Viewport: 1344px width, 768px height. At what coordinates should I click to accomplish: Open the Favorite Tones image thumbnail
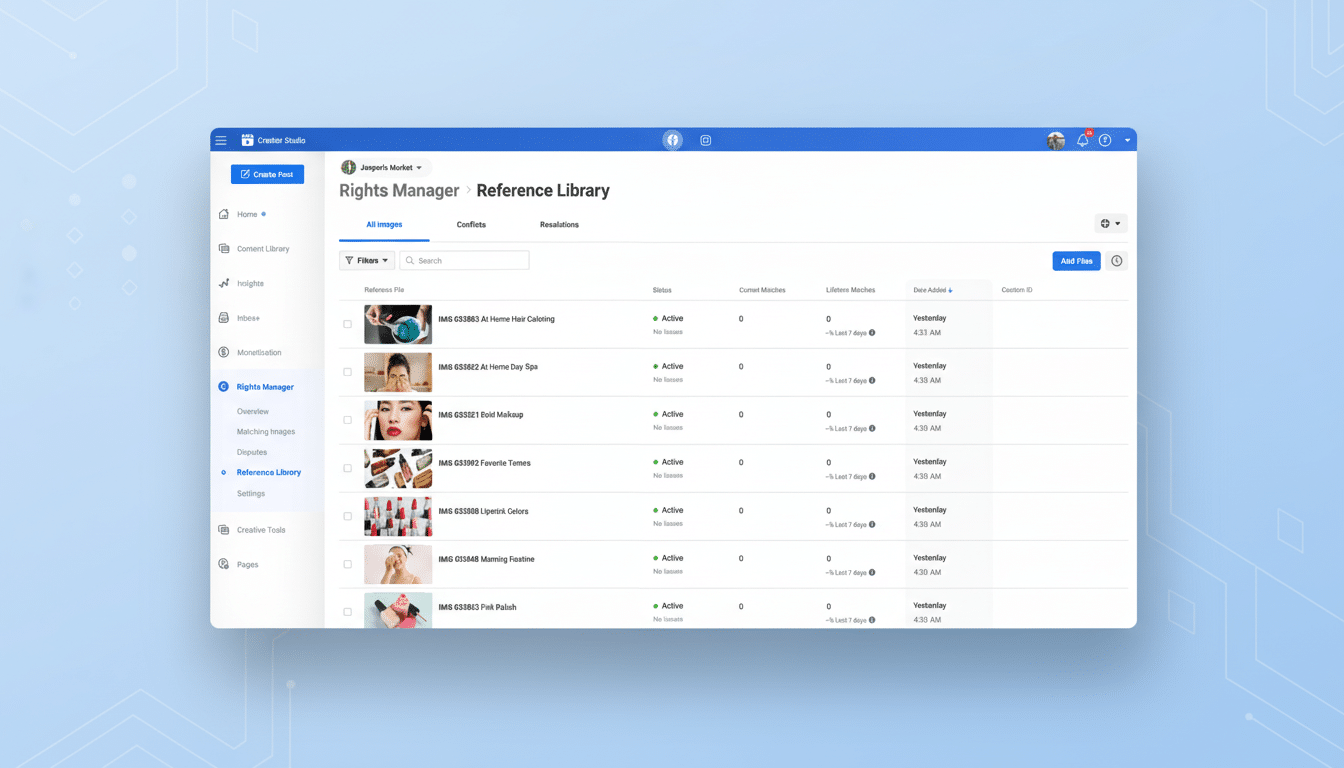[398, 468]
